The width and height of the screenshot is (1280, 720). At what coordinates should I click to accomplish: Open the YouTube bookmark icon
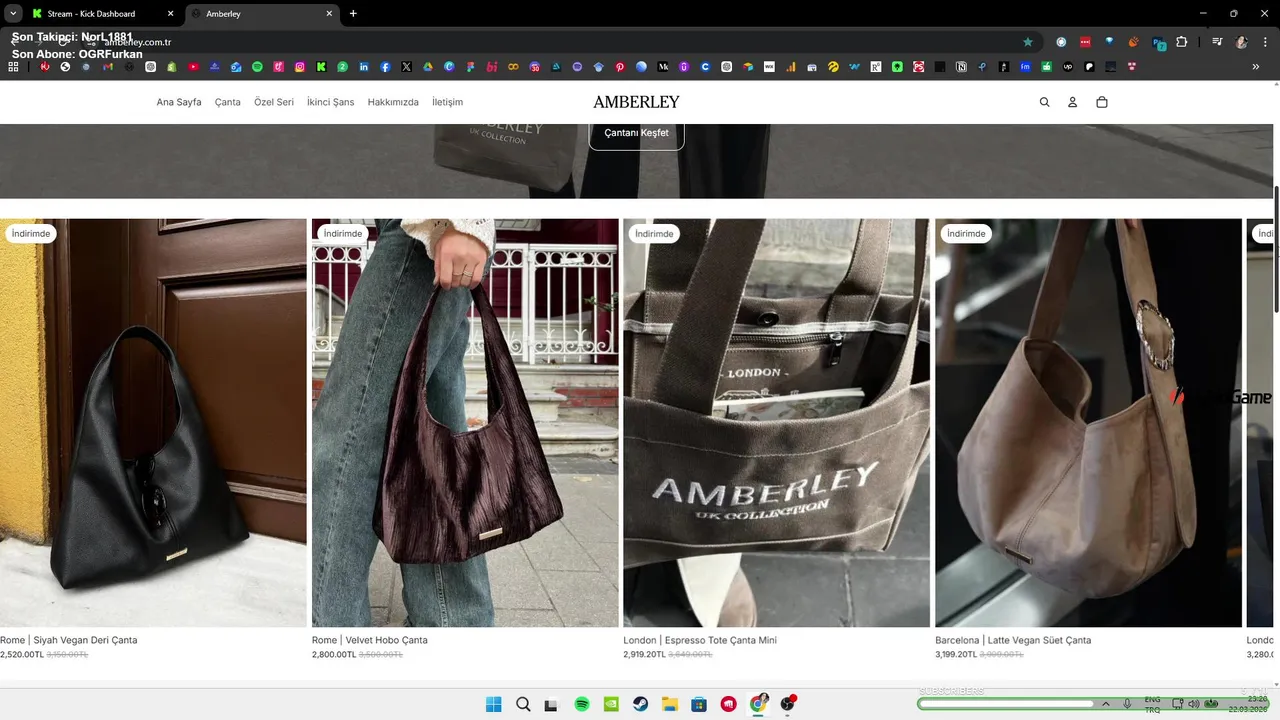tap(193, 67)
